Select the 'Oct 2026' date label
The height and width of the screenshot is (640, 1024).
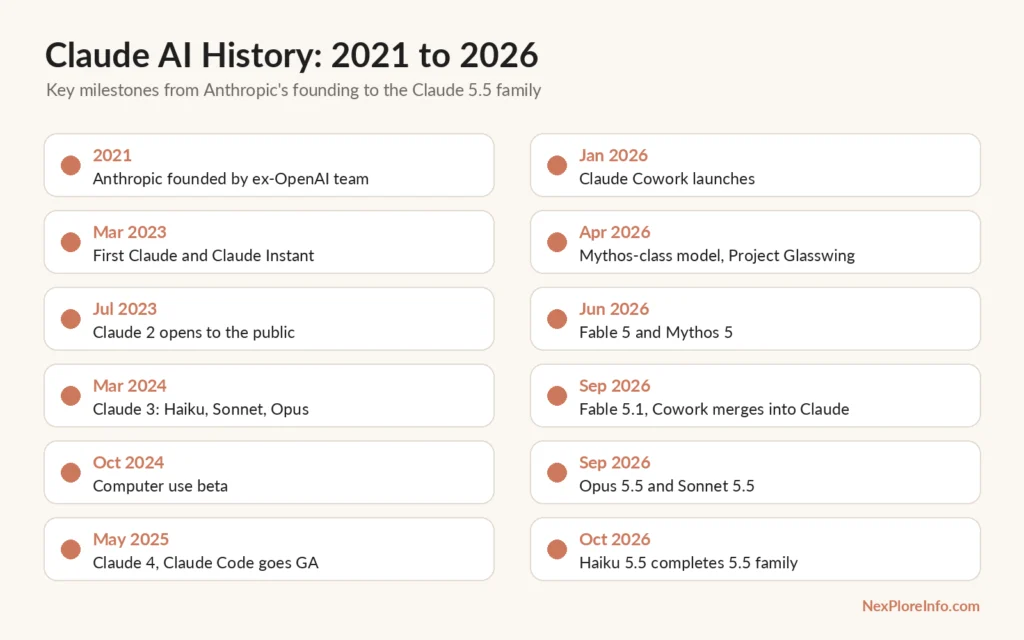point(615,539)
